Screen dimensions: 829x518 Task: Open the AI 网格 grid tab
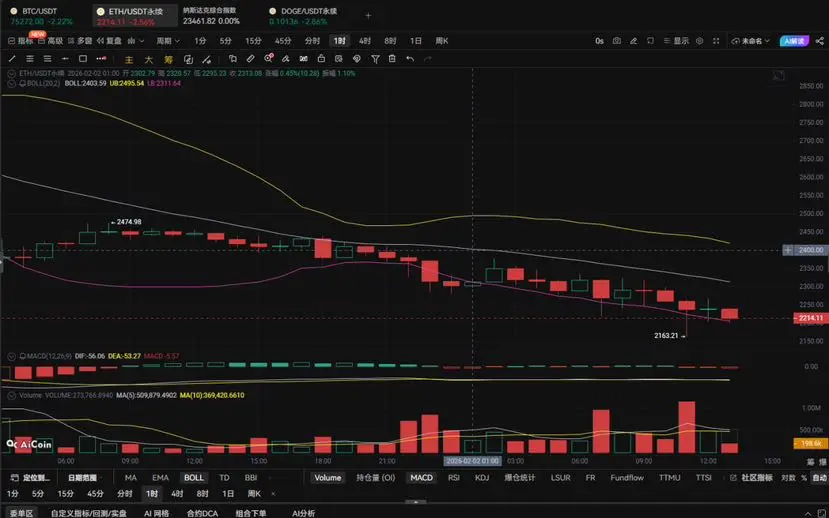point(156,513)
